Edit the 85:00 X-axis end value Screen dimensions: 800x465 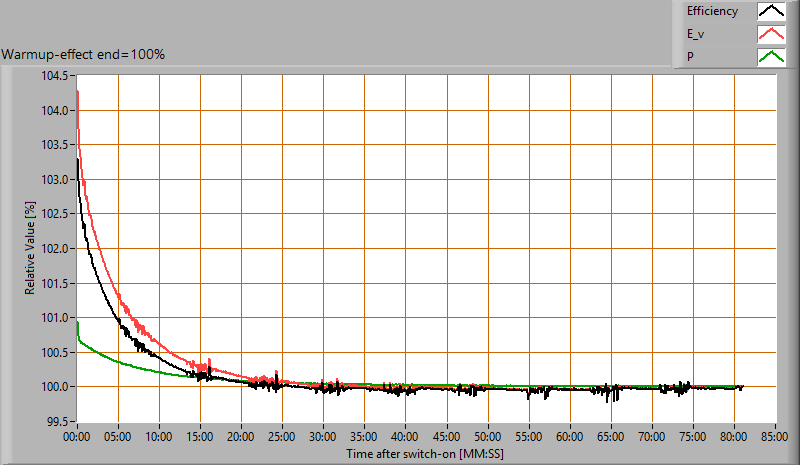(x=774, y=437)
